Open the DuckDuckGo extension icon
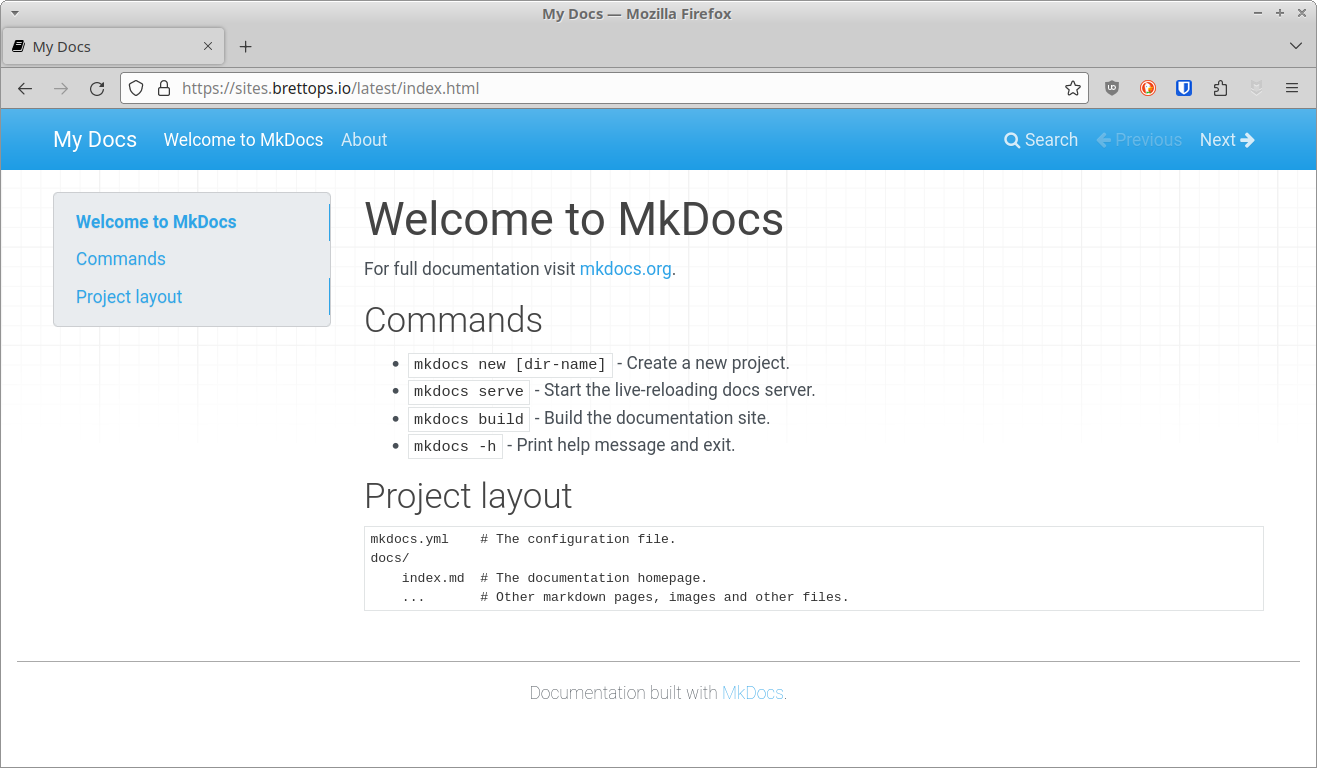The height and width of the screenshot is (768, 1317). 1148,88
